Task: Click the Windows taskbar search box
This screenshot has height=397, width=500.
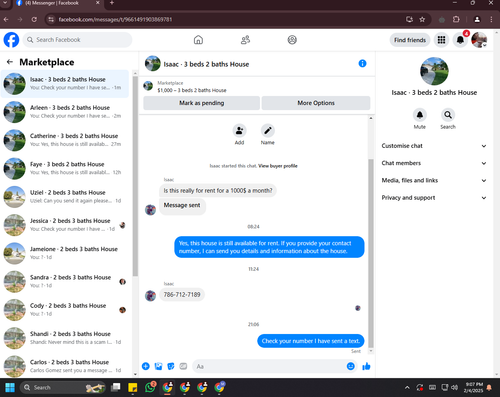Action: (63, 387)
